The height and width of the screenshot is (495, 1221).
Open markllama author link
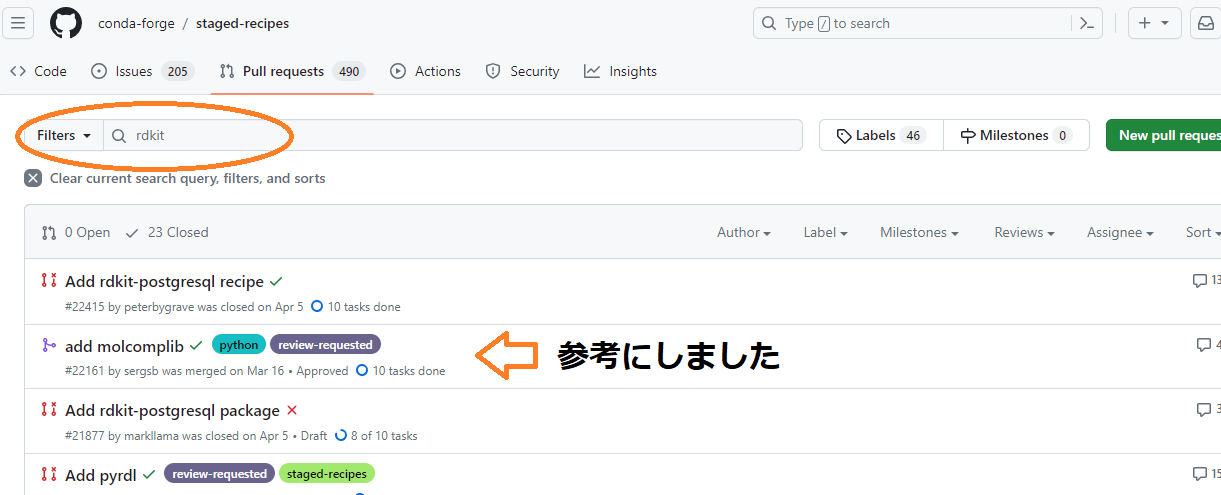click(151, 436)
